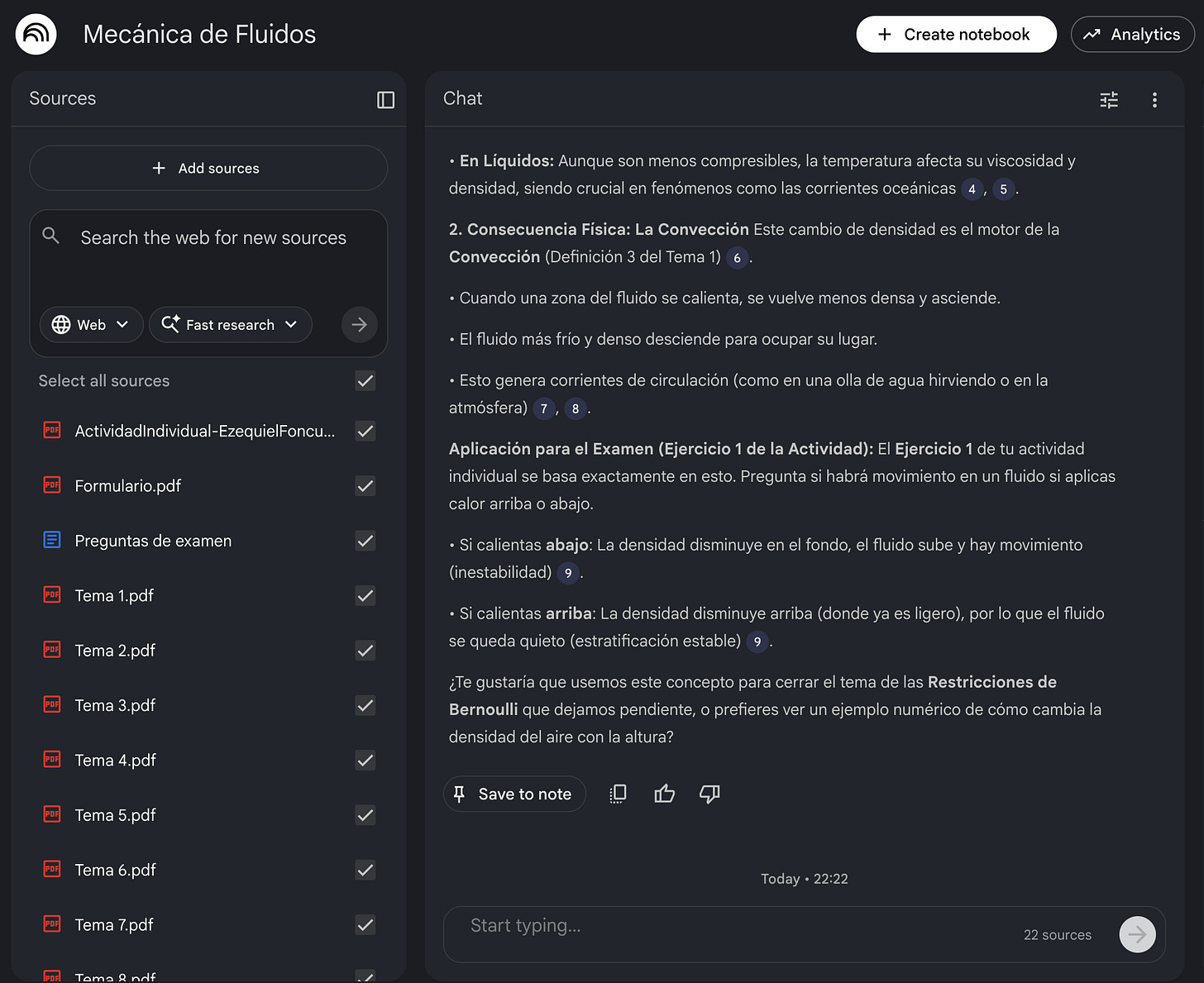Click PDF icon next to Tema 4.pdf
This screenshot has height=983, width=1204.
click(52, 759)
